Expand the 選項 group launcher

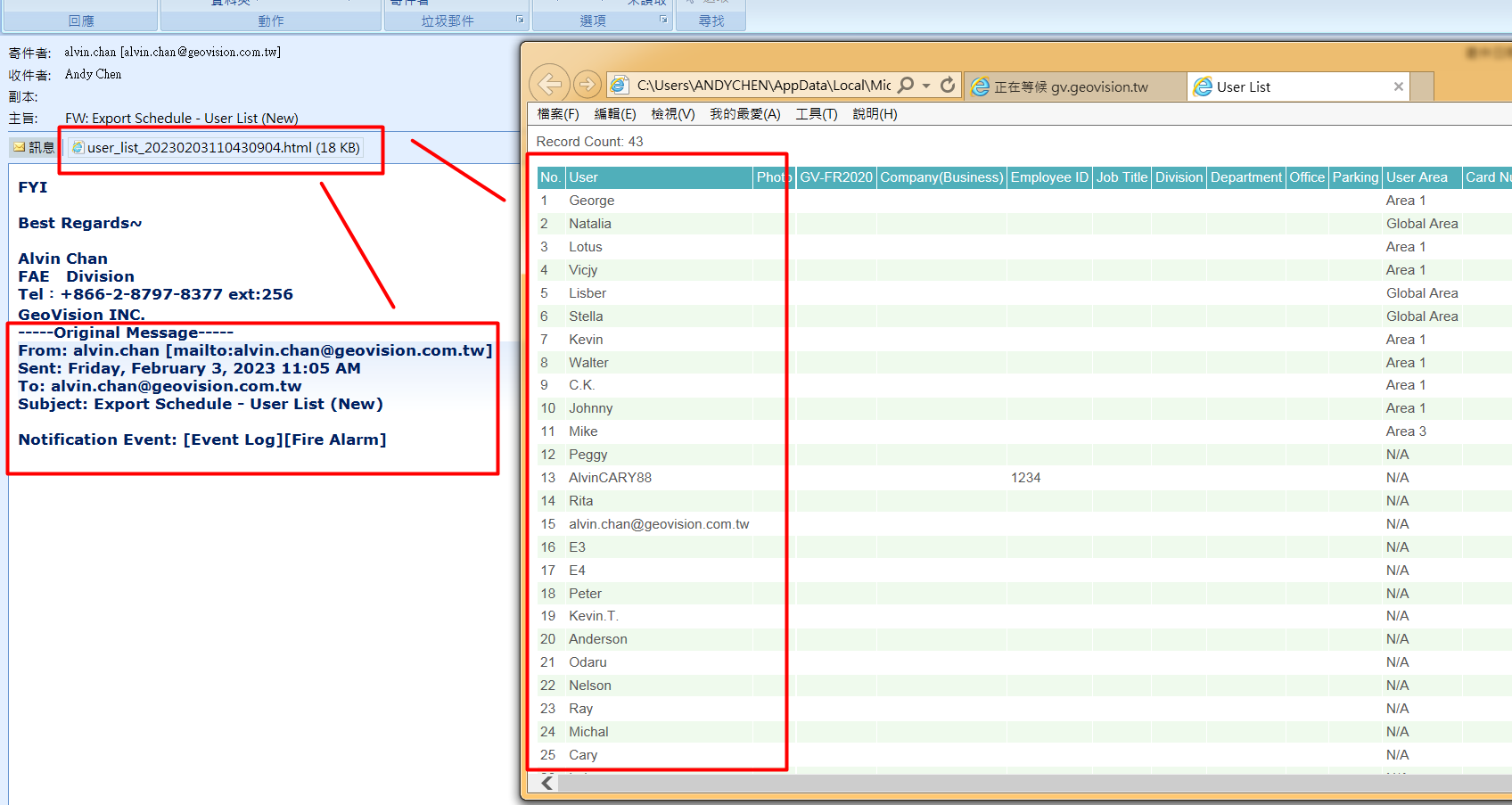pyautogui.click(x=663, y=19)
